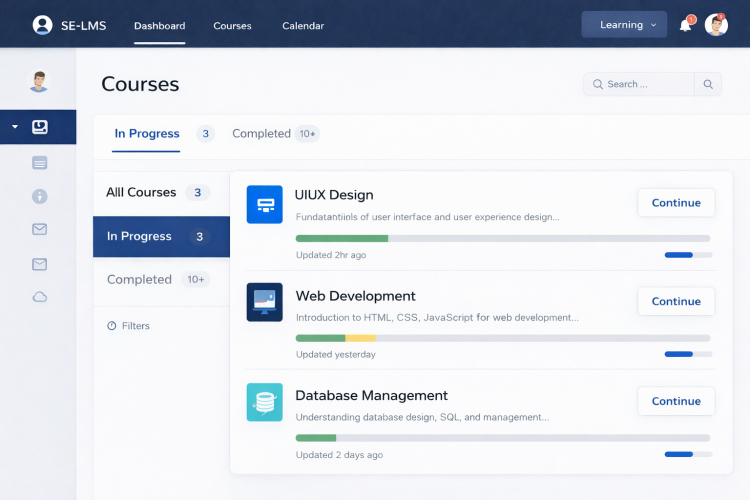Open the list document sidebar icon
750x500 pixels.
[40, 163]
